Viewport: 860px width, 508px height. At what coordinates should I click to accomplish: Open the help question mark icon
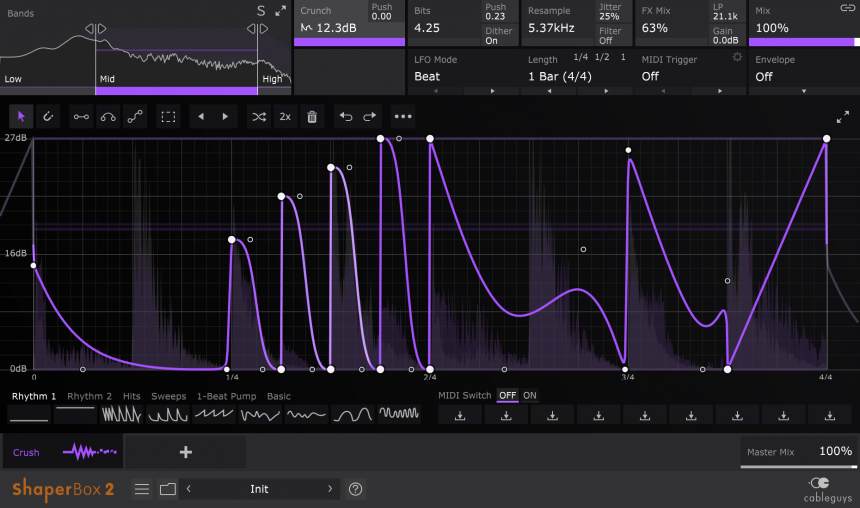pos(355,489)
